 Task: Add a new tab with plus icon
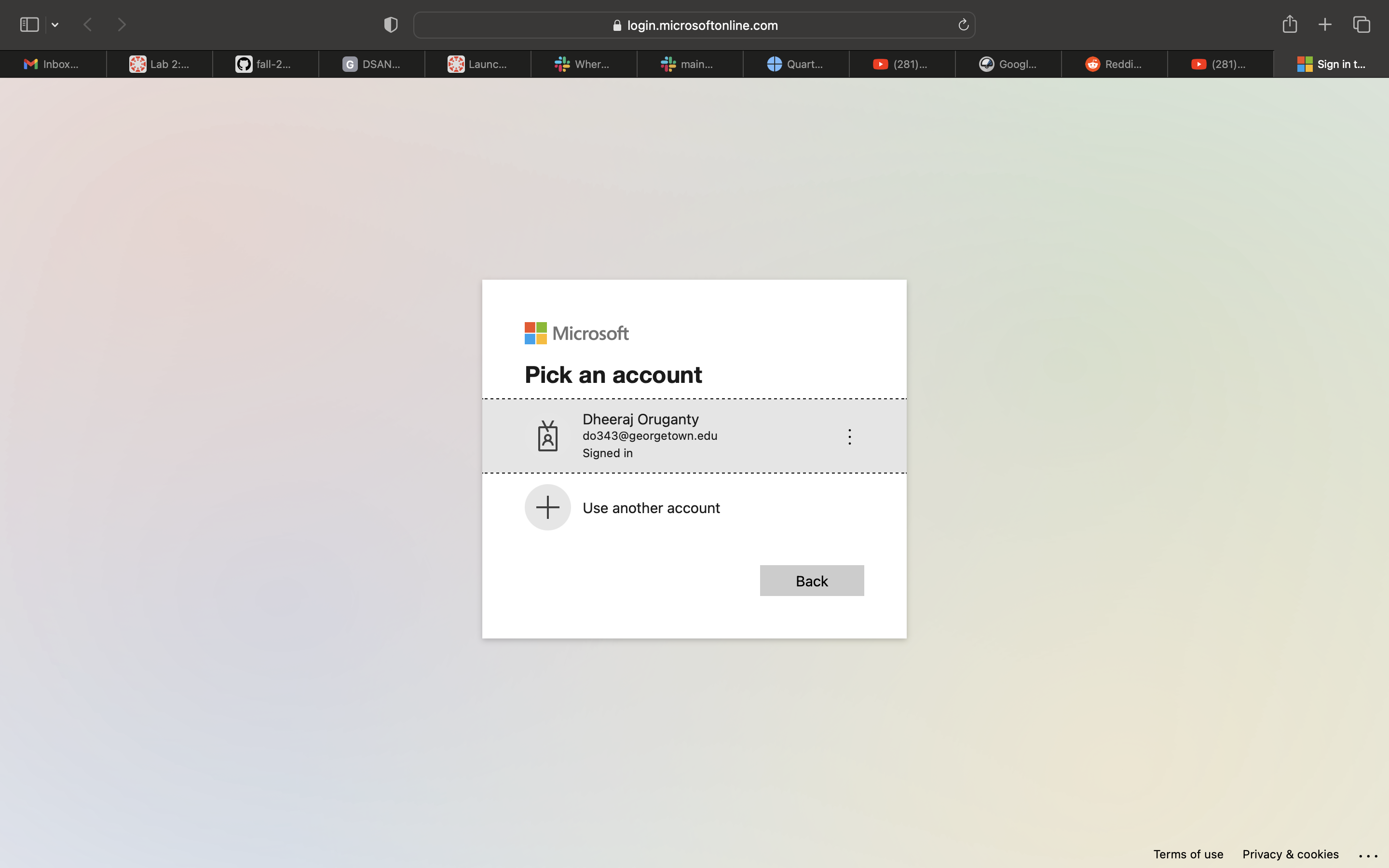coord(1325,24)
